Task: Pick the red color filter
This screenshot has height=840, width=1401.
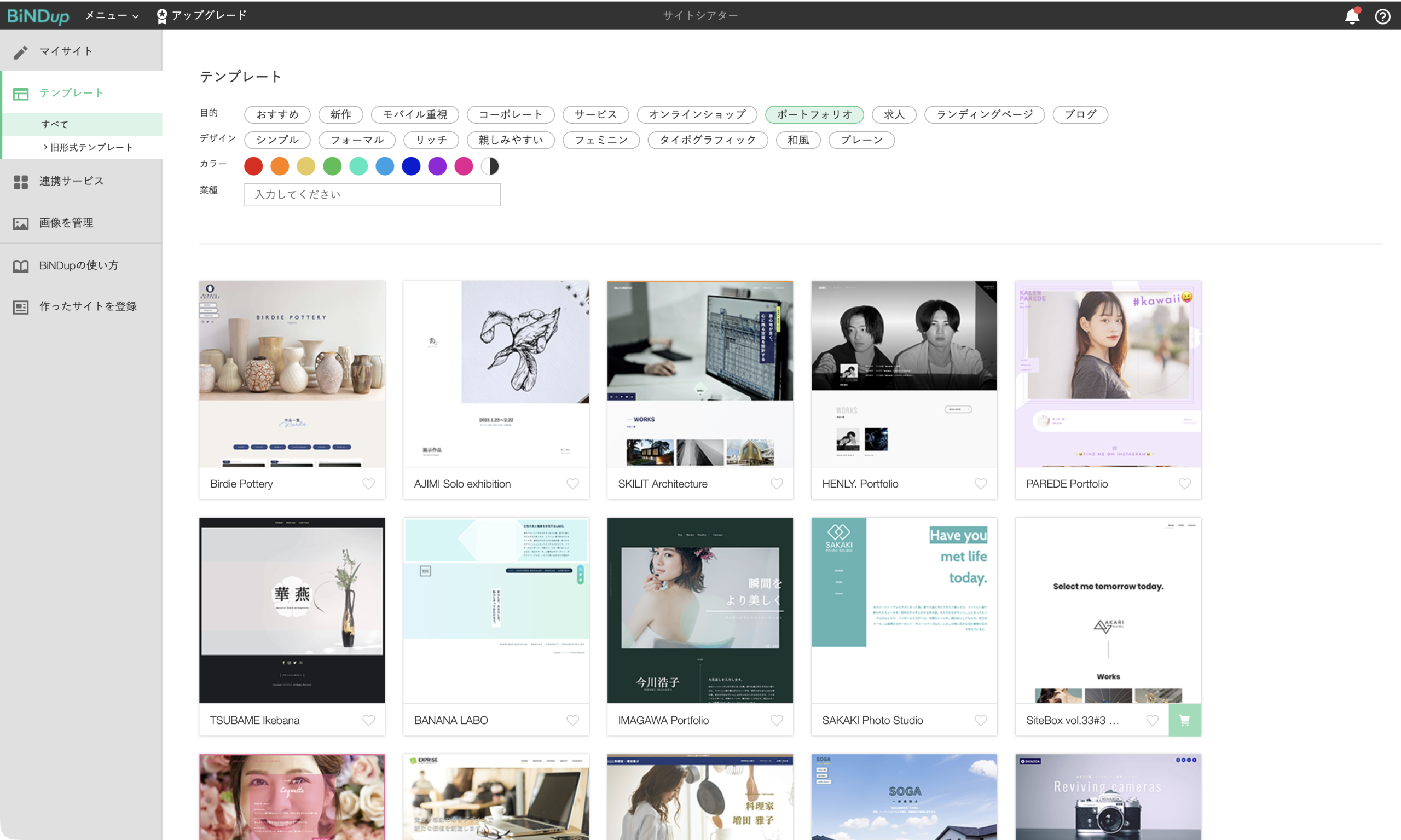Action: point(253,166)
